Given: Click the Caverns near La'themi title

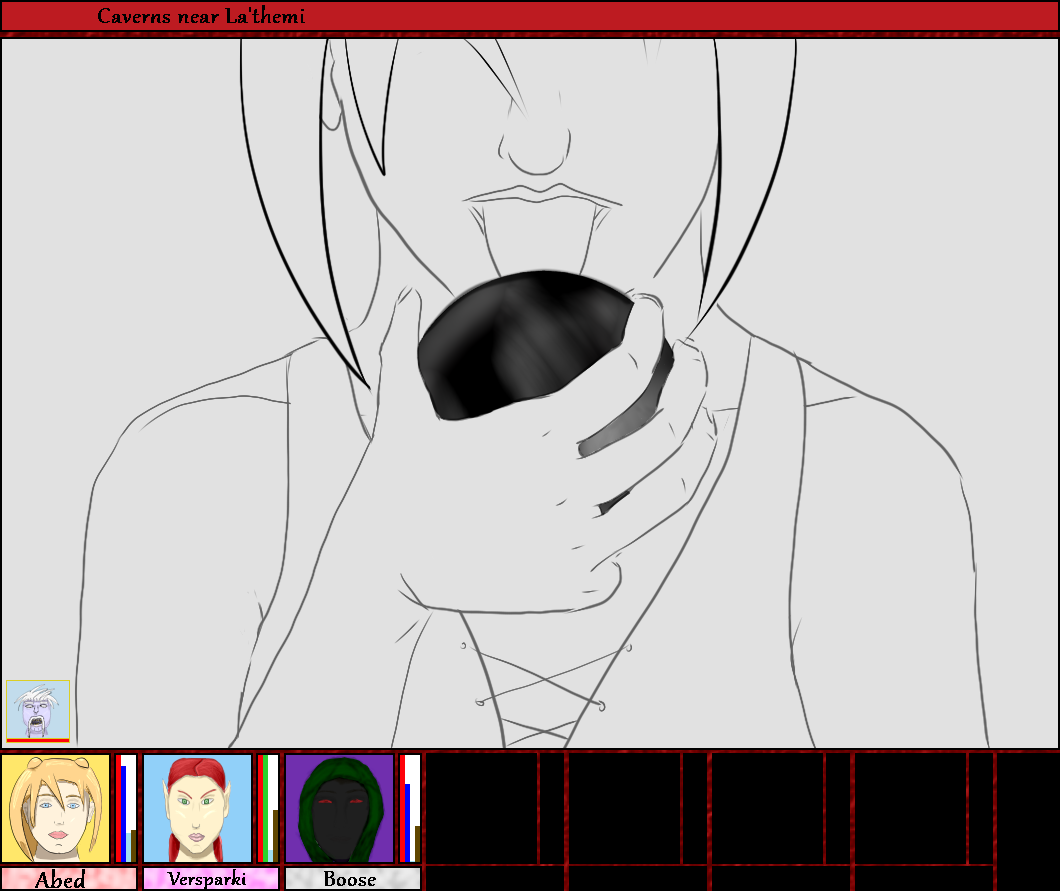Looking at the screenshot, I should tap(201, 16).
